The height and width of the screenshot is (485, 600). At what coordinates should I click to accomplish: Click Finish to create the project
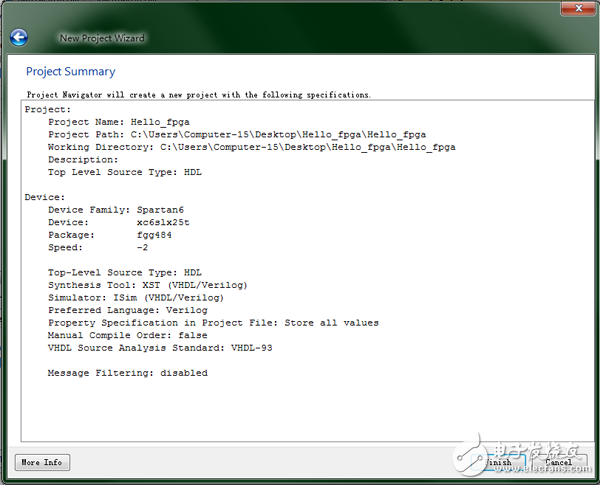tap(498, 462)
